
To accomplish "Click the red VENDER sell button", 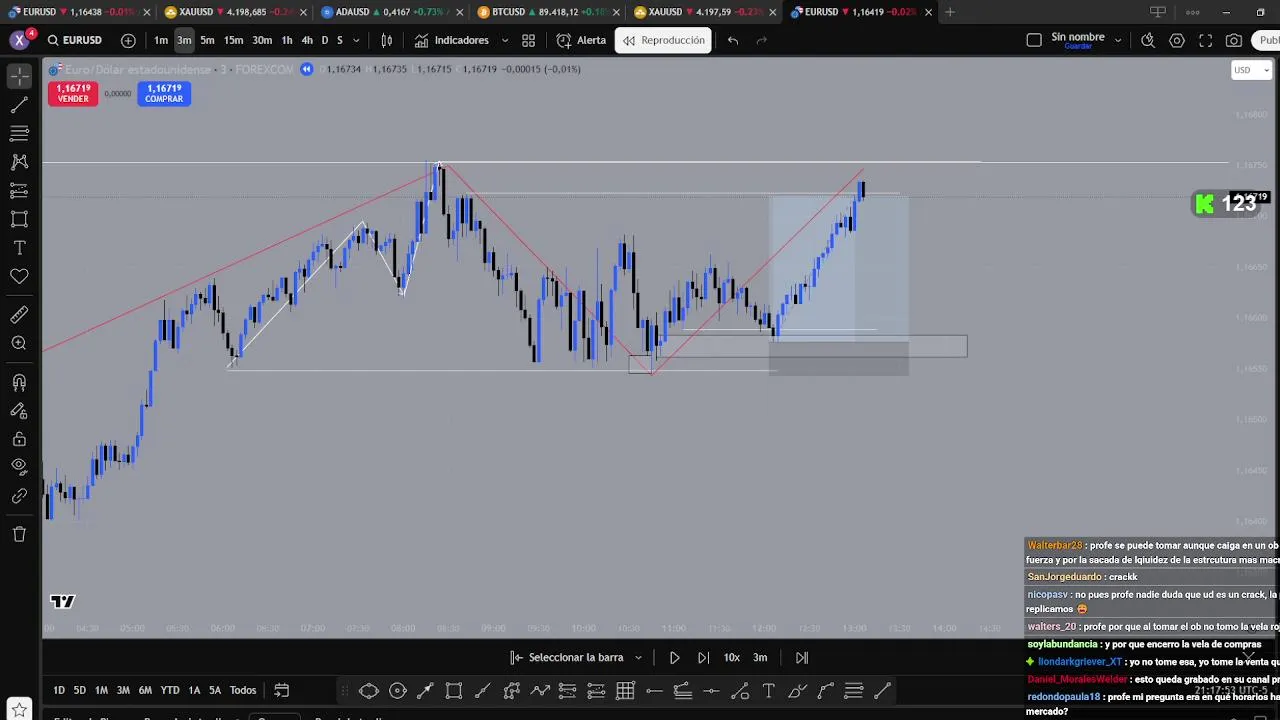I will pos(73,93).
